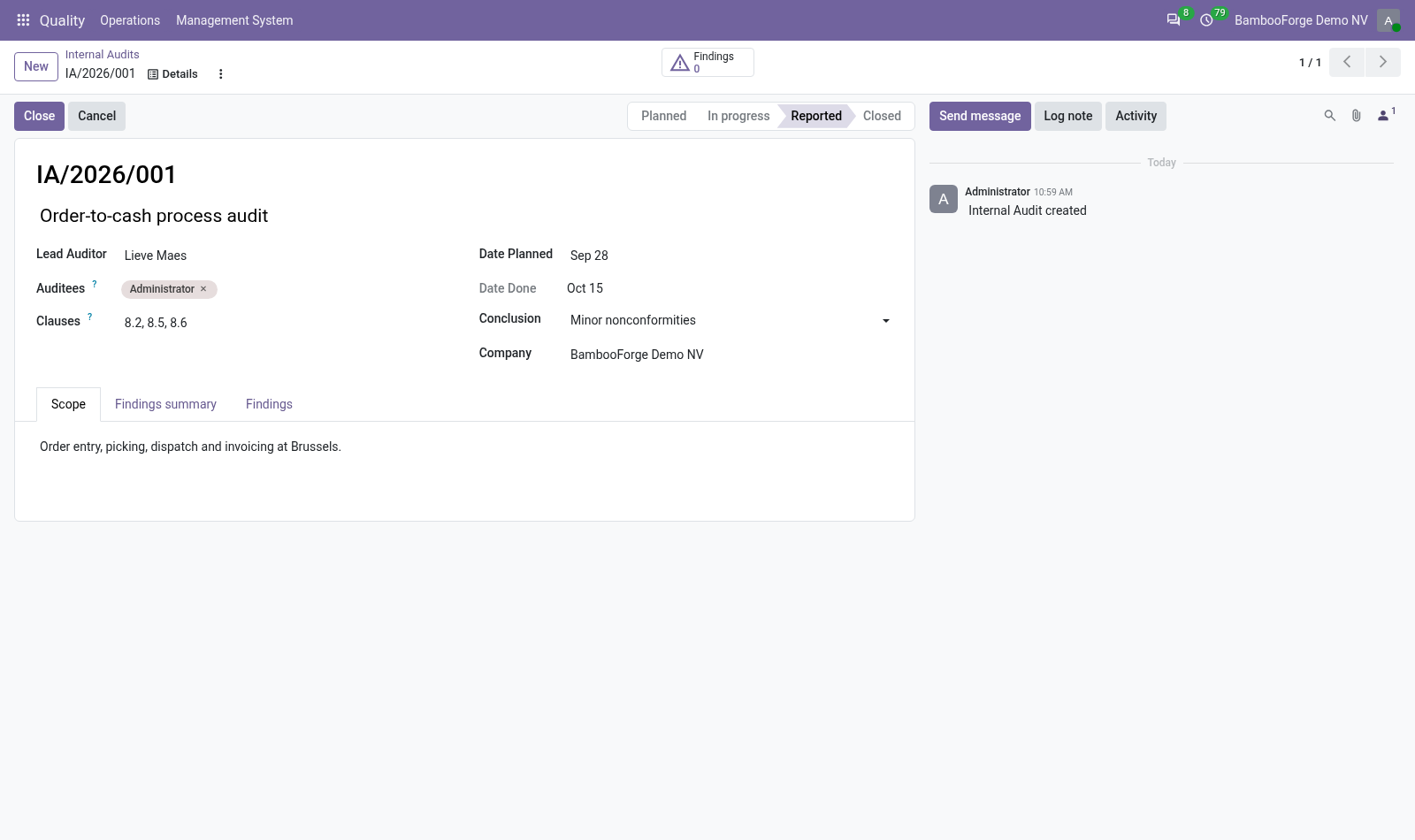Create a New audit record

[36, 66]
